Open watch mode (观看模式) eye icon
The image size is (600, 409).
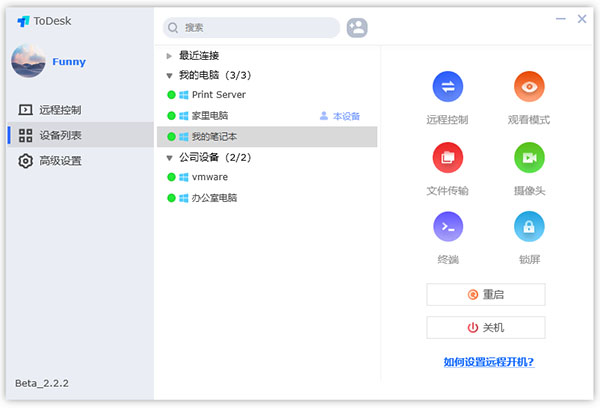coord(529,88)
